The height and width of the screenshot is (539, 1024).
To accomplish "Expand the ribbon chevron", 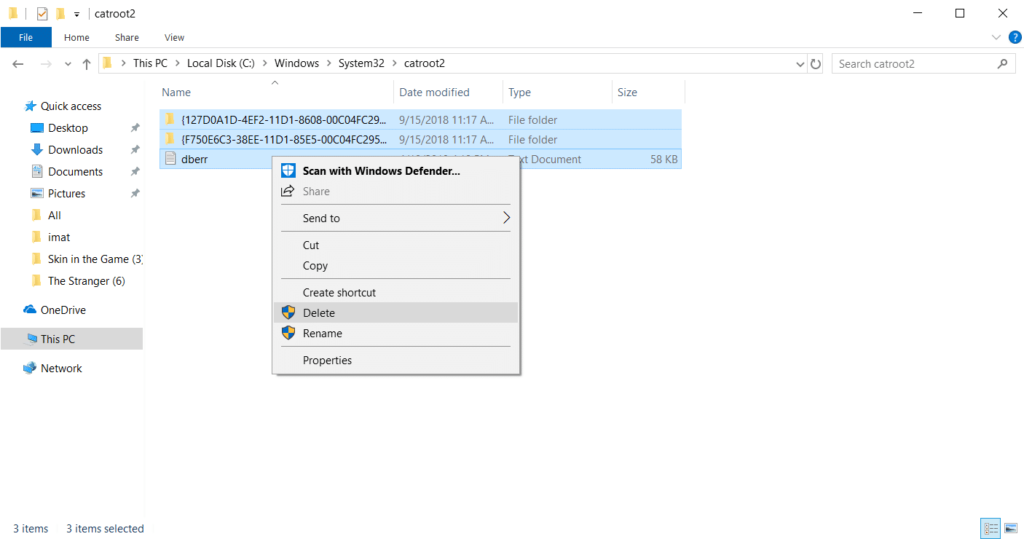I will [x=996, y=37].
